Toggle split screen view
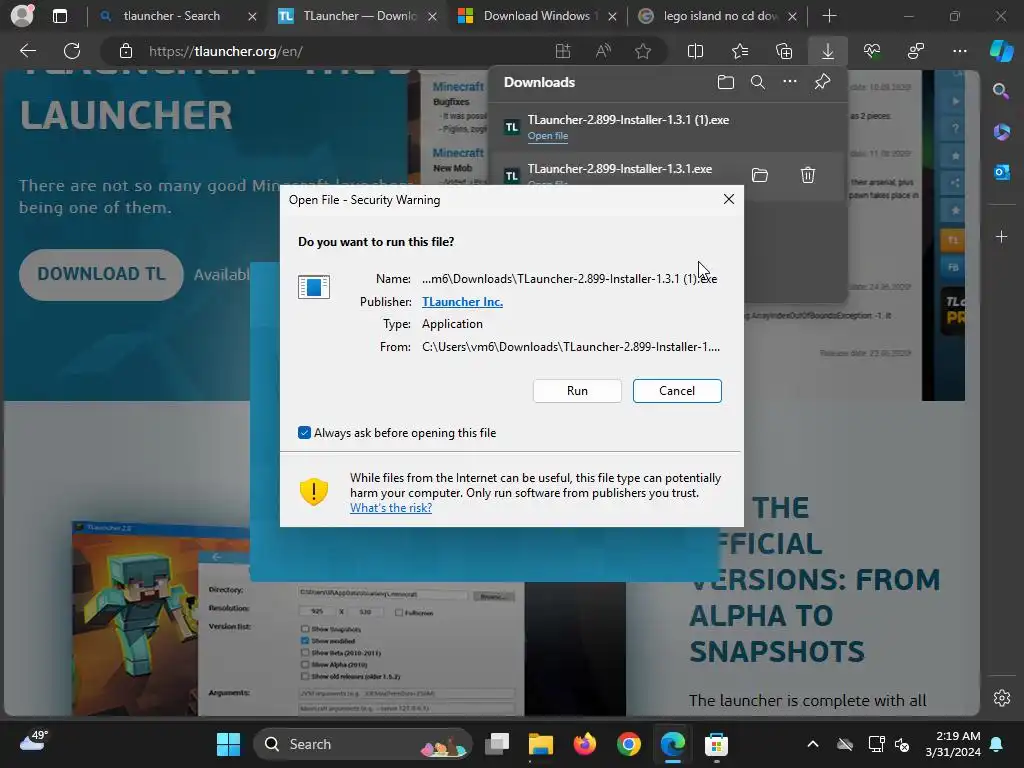The height and width of the screenshot is (768, 1024). [x=696, y=51]
